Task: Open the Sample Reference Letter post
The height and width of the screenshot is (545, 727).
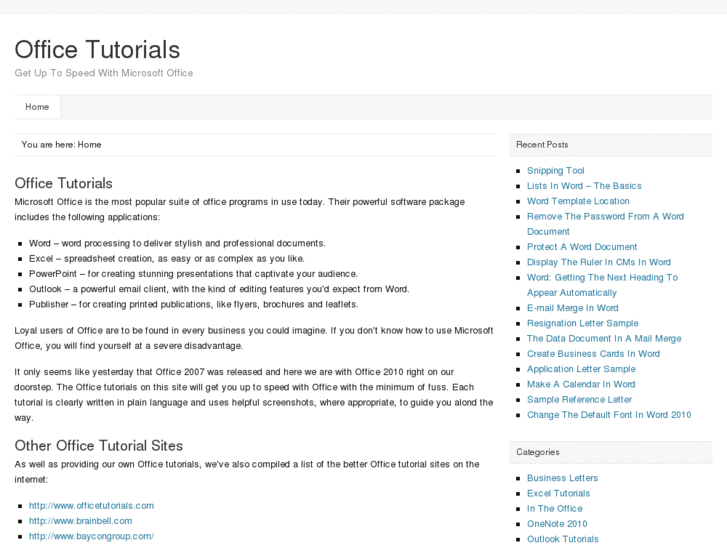Action: click(x=579, y=400)
